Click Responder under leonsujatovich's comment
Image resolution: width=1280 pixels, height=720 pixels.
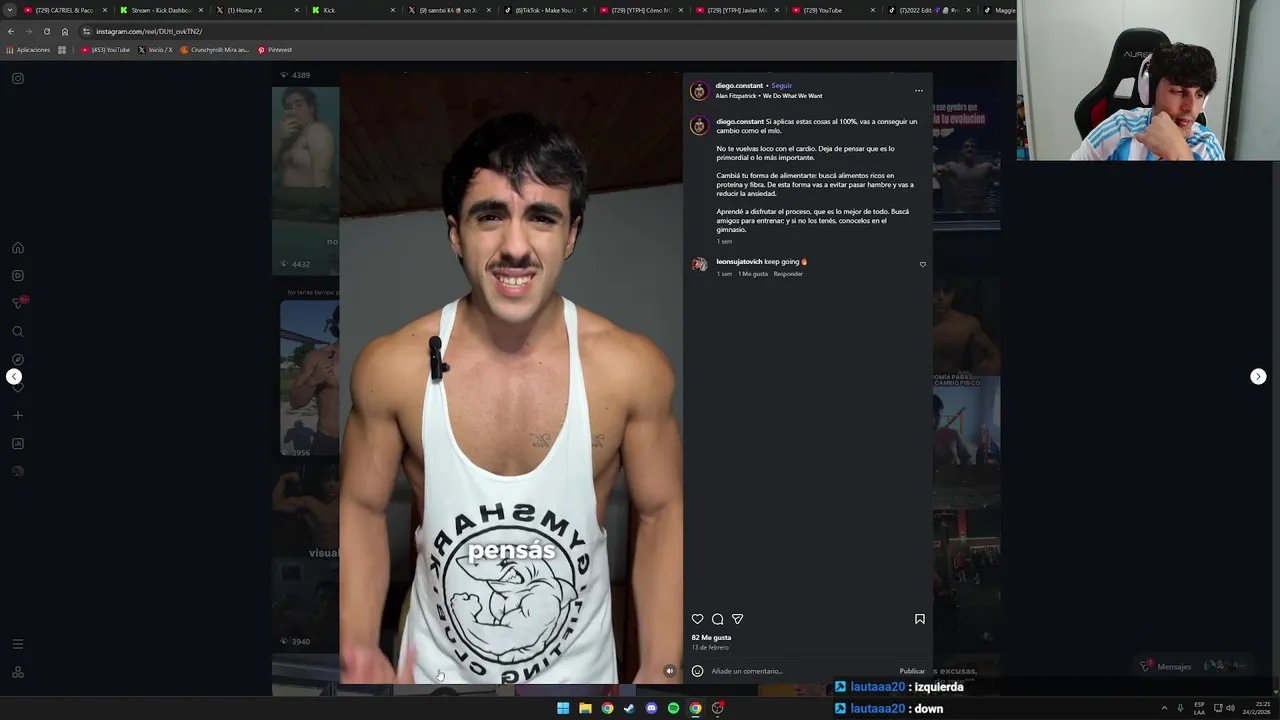788,274
